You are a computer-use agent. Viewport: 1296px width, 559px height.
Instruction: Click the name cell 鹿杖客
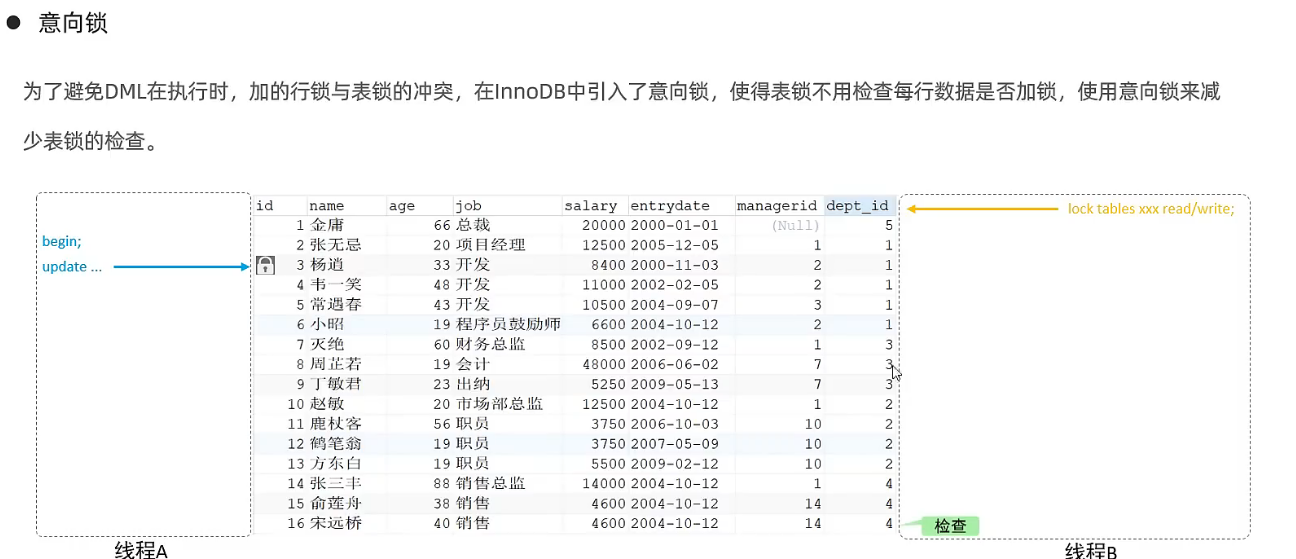(336, 424)
